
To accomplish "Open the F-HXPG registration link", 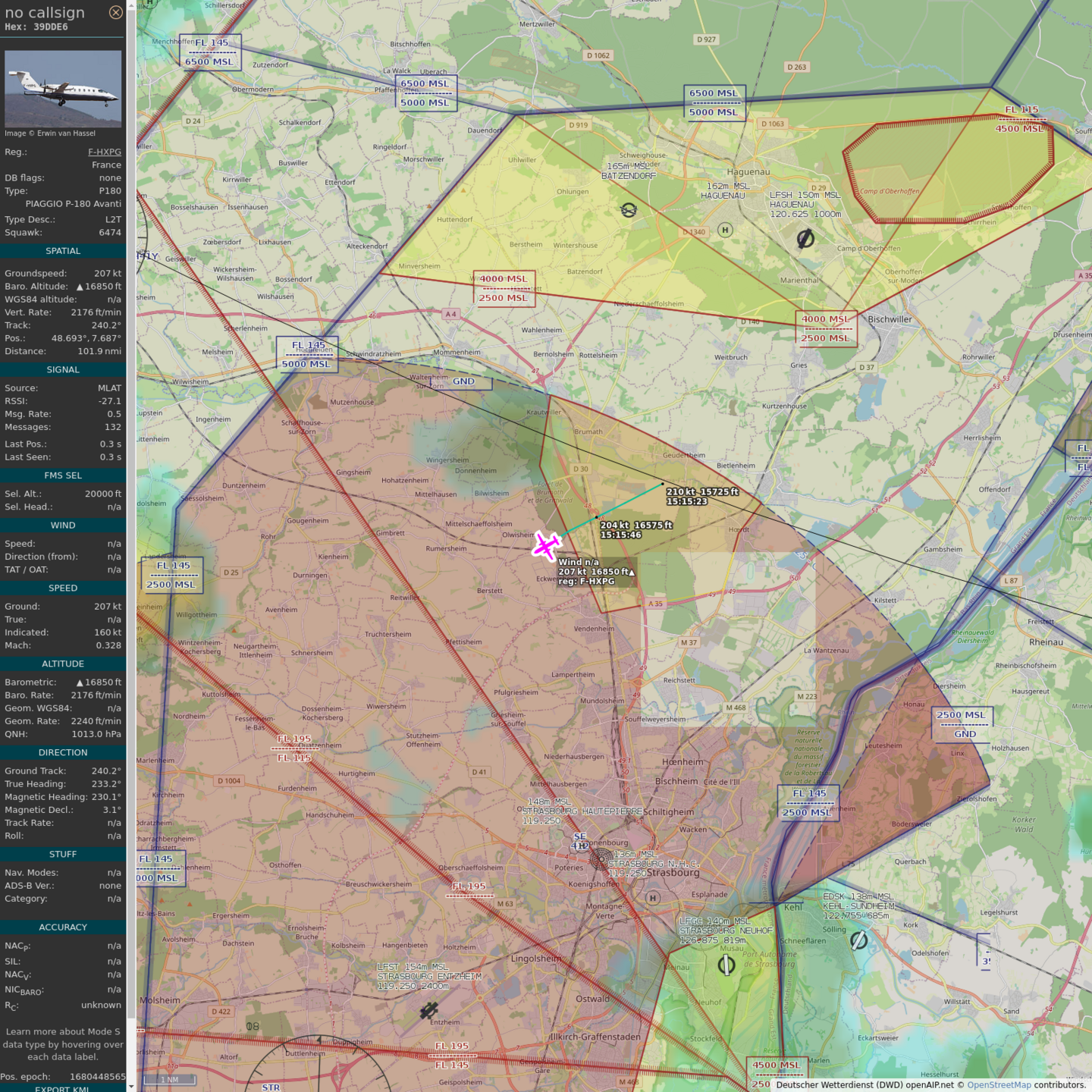I will (104, 152).
